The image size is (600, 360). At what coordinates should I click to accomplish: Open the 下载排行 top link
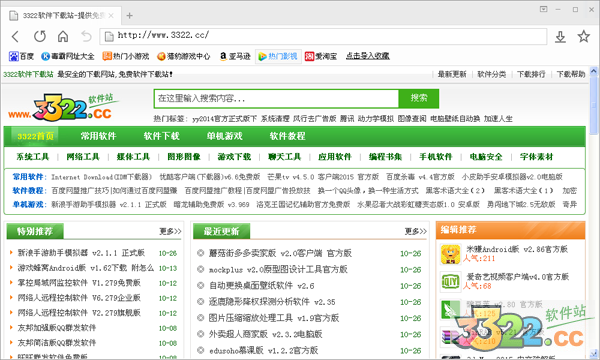[x=531, y=74]
